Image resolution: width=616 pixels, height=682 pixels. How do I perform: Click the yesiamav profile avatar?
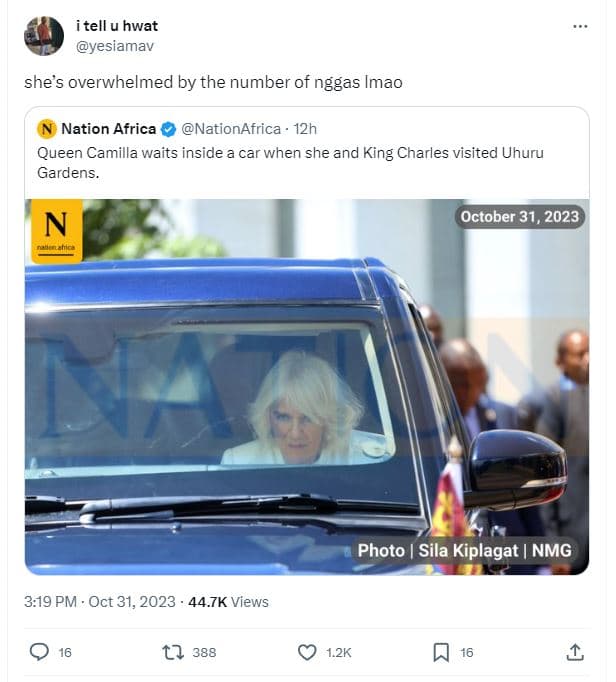(44, 35)
